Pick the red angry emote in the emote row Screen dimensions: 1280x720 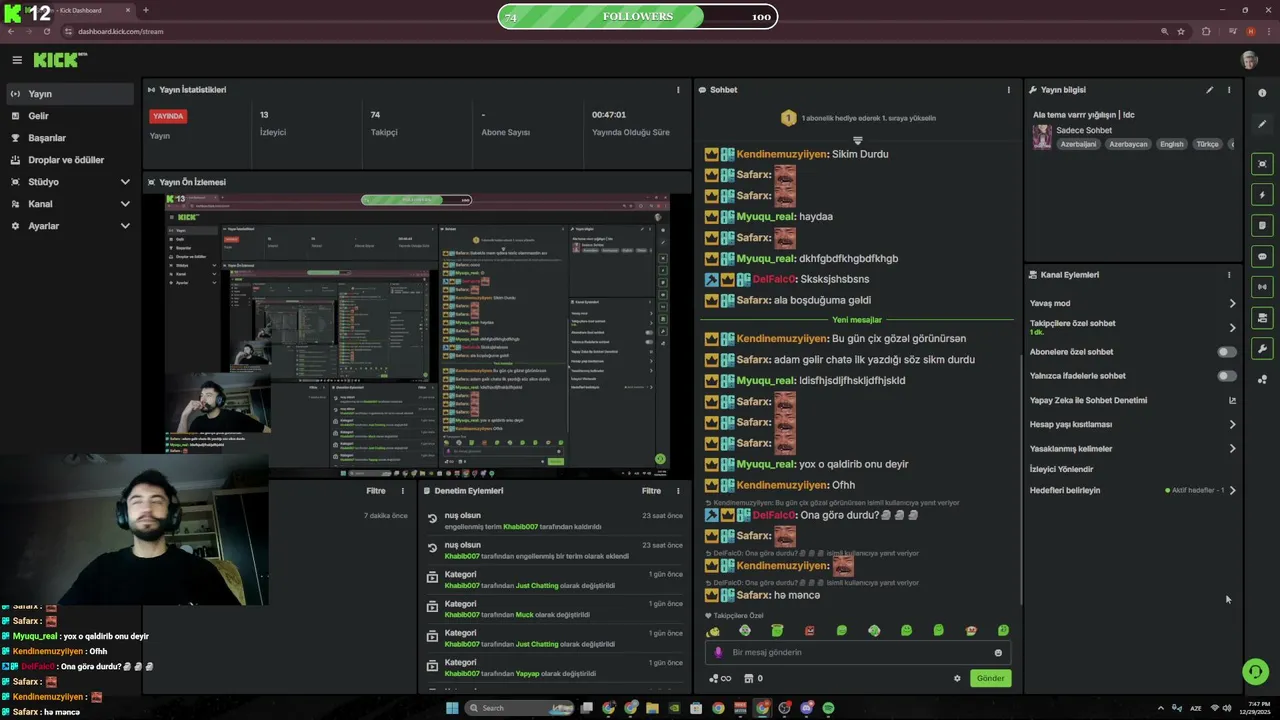click(809, 631)
